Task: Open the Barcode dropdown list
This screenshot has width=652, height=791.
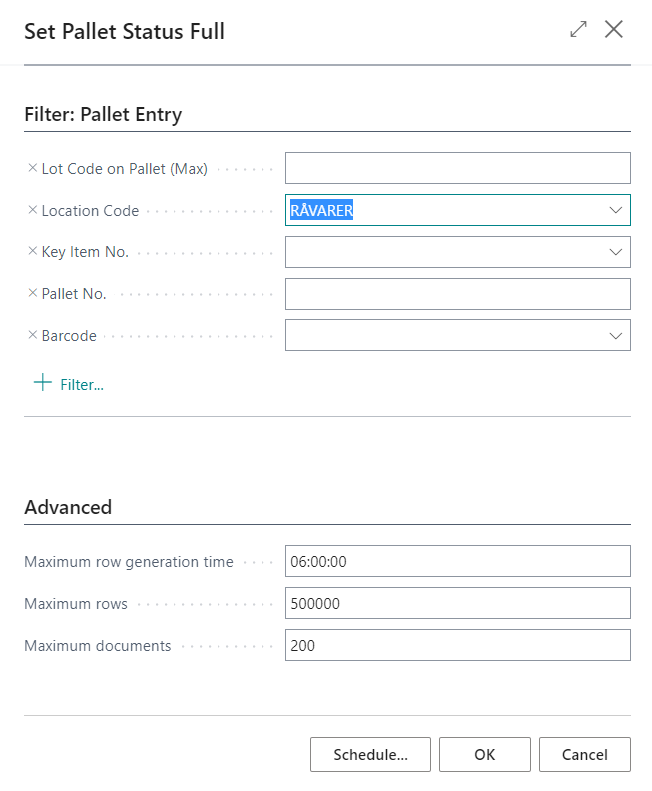Action: (x=615, y=336)
